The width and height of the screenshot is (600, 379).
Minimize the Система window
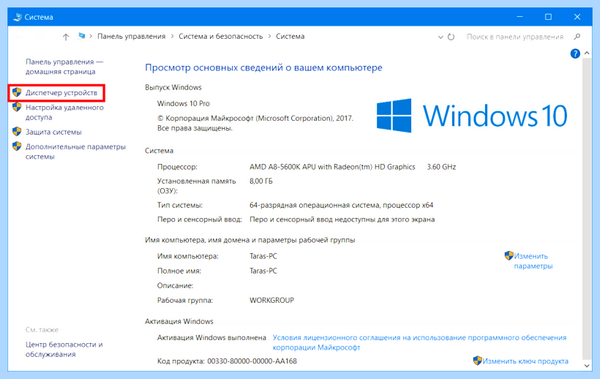[x=520, y=17]
